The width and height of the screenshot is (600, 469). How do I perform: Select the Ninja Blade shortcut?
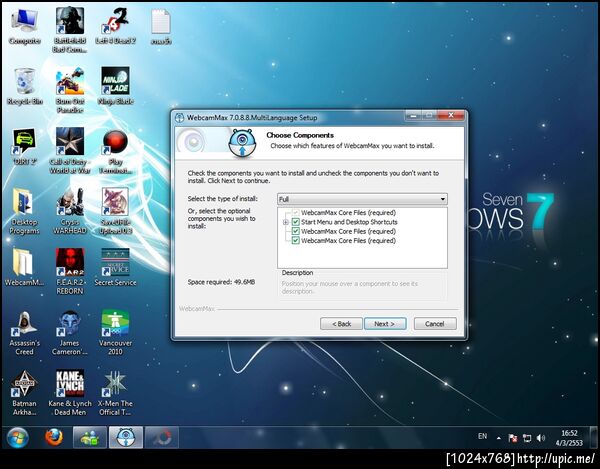[x=115, y=86]
